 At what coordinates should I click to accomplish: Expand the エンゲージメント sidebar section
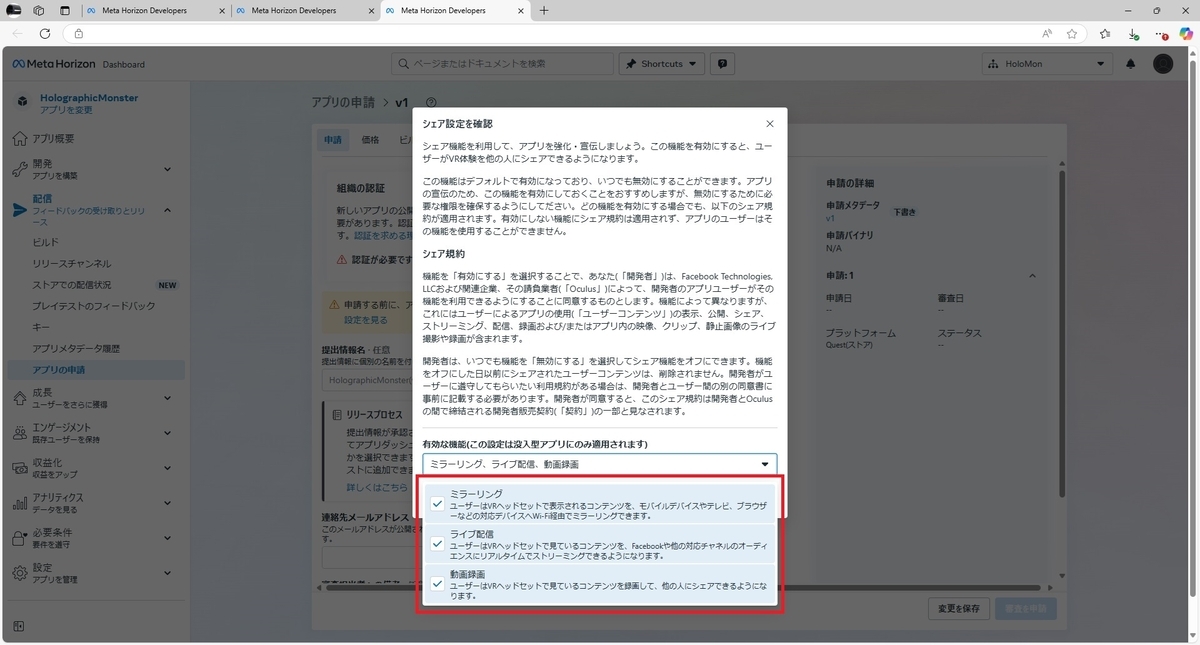[x=167, y=432]
